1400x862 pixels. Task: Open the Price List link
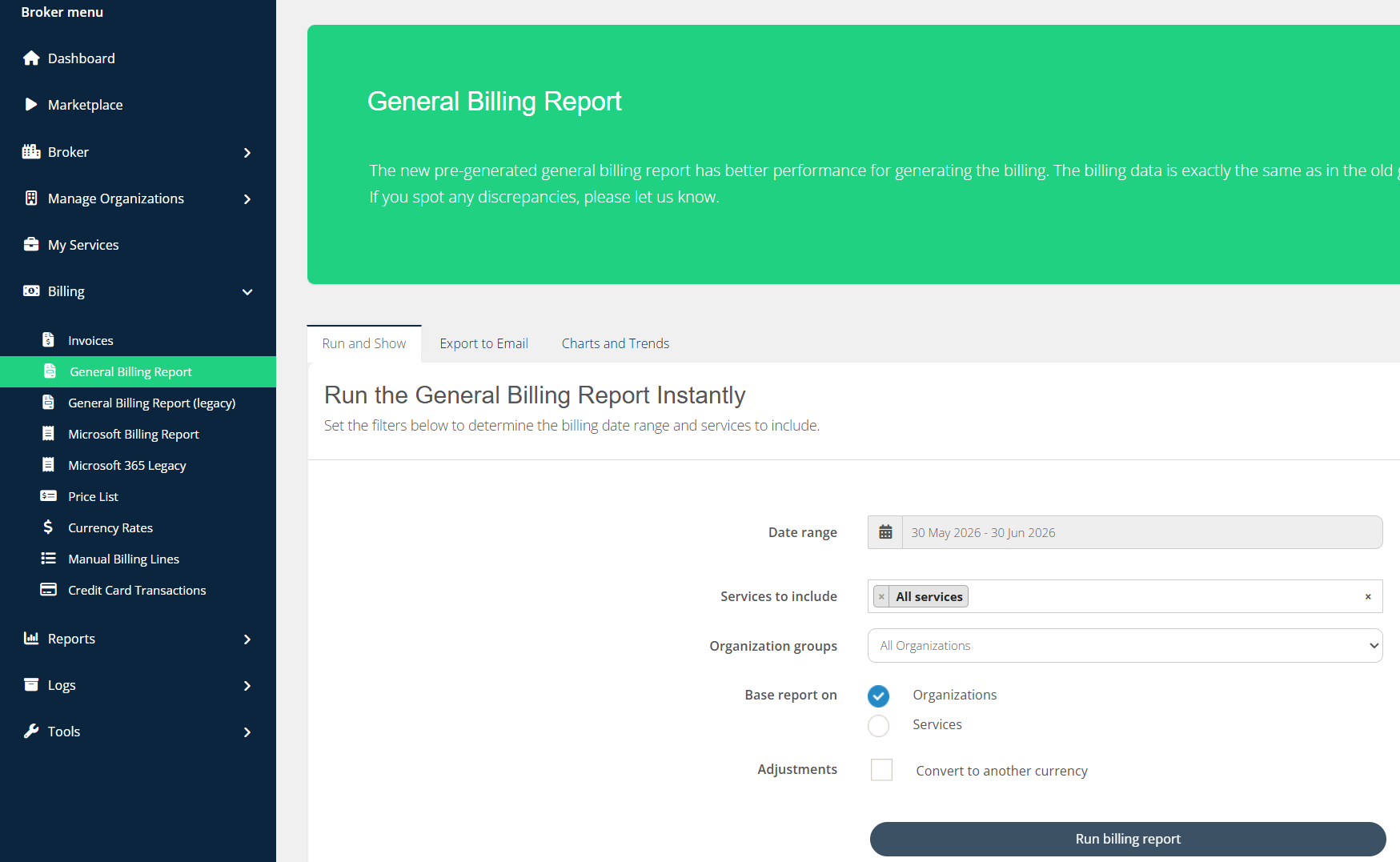[93, 497]
